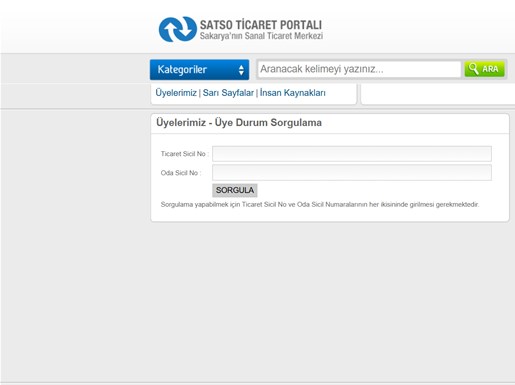The width and height of the screenshot is (515, 385).
Task: Focus the Oda Sicil No field
Action: [352, 173]
